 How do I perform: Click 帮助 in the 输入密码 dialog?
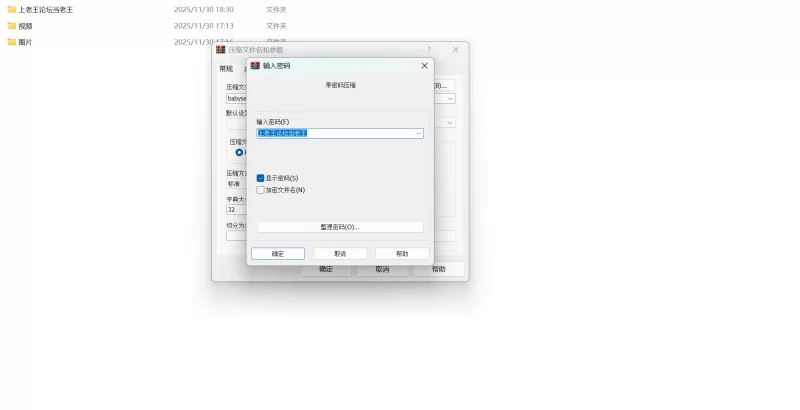click(x=402, y=253)
